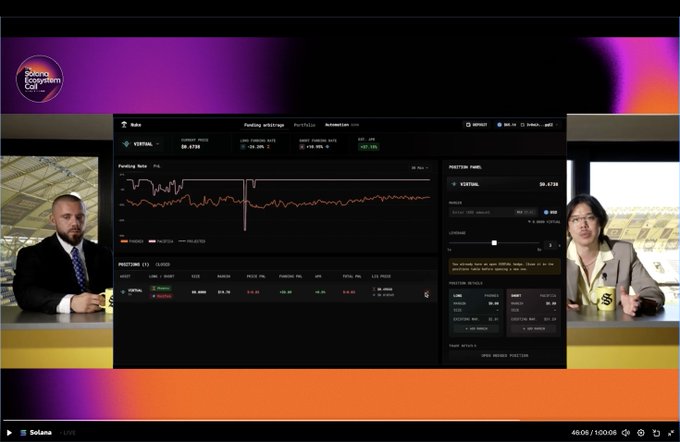680x442 pixels.
Task: Click the open hedge warning notice
Action: (504, 266)
